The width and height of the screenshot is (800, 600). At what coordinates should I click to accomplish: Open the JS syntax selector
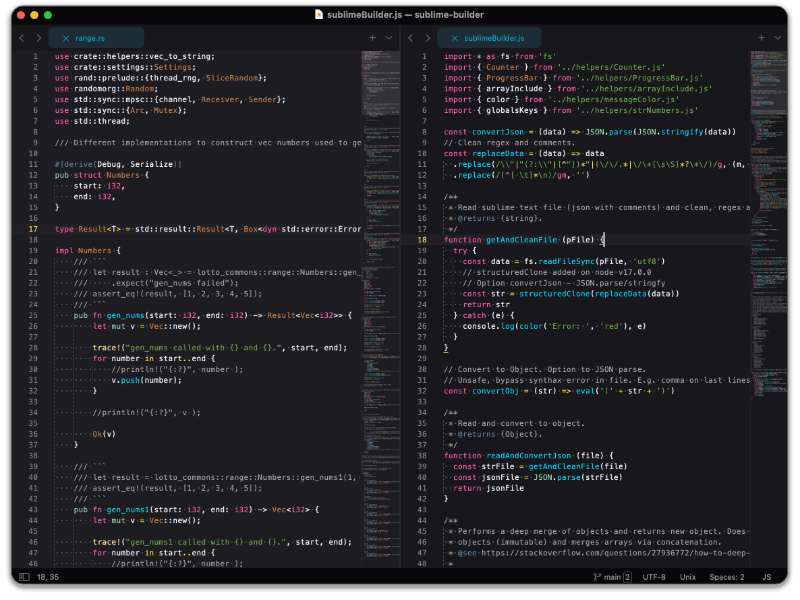[766, 577]
